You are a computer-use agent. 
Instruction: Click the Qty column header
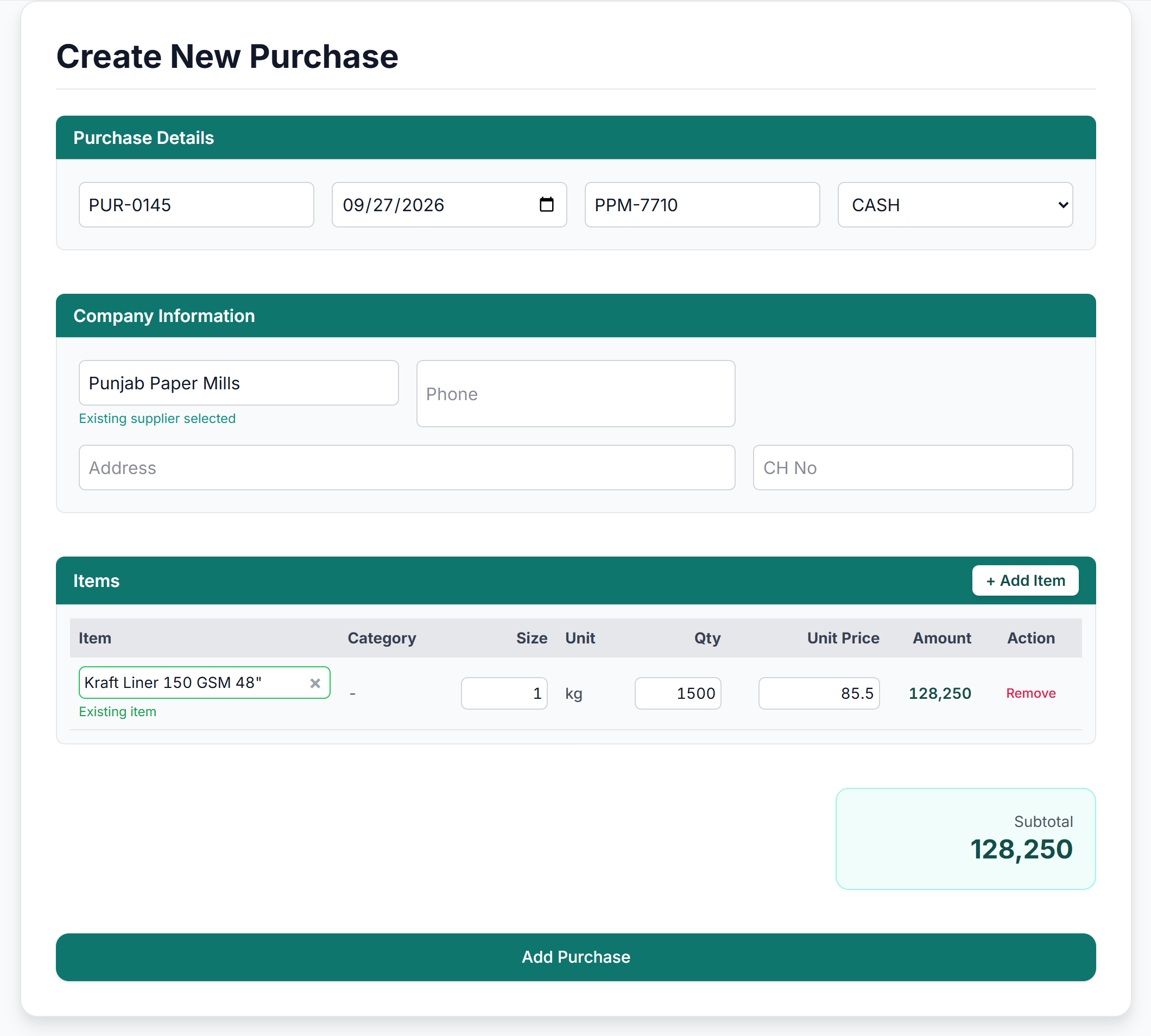707,638
